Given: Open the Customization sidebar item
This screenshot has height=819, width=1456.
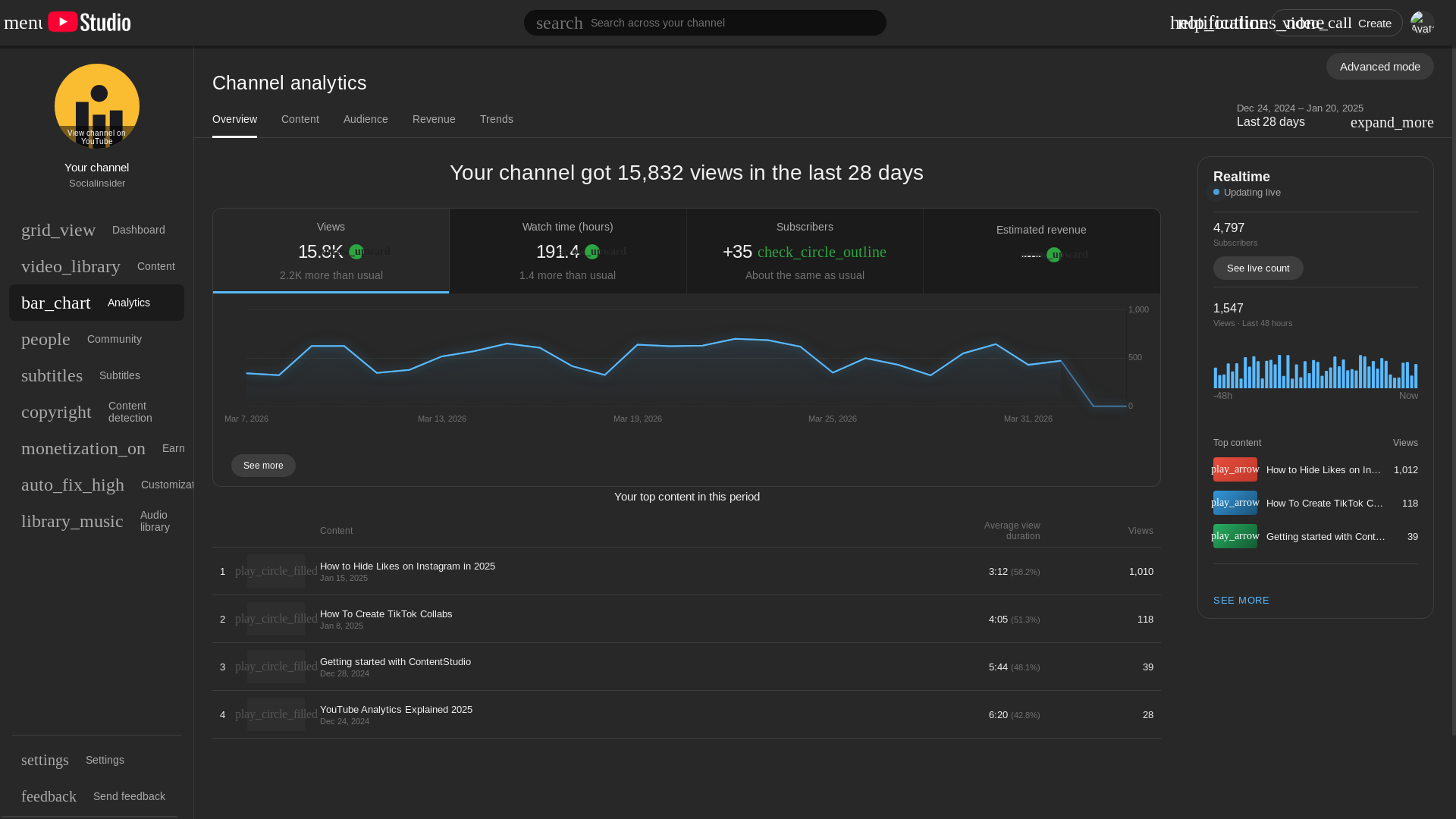Looking at the screenshot, I should coord(96,485).
